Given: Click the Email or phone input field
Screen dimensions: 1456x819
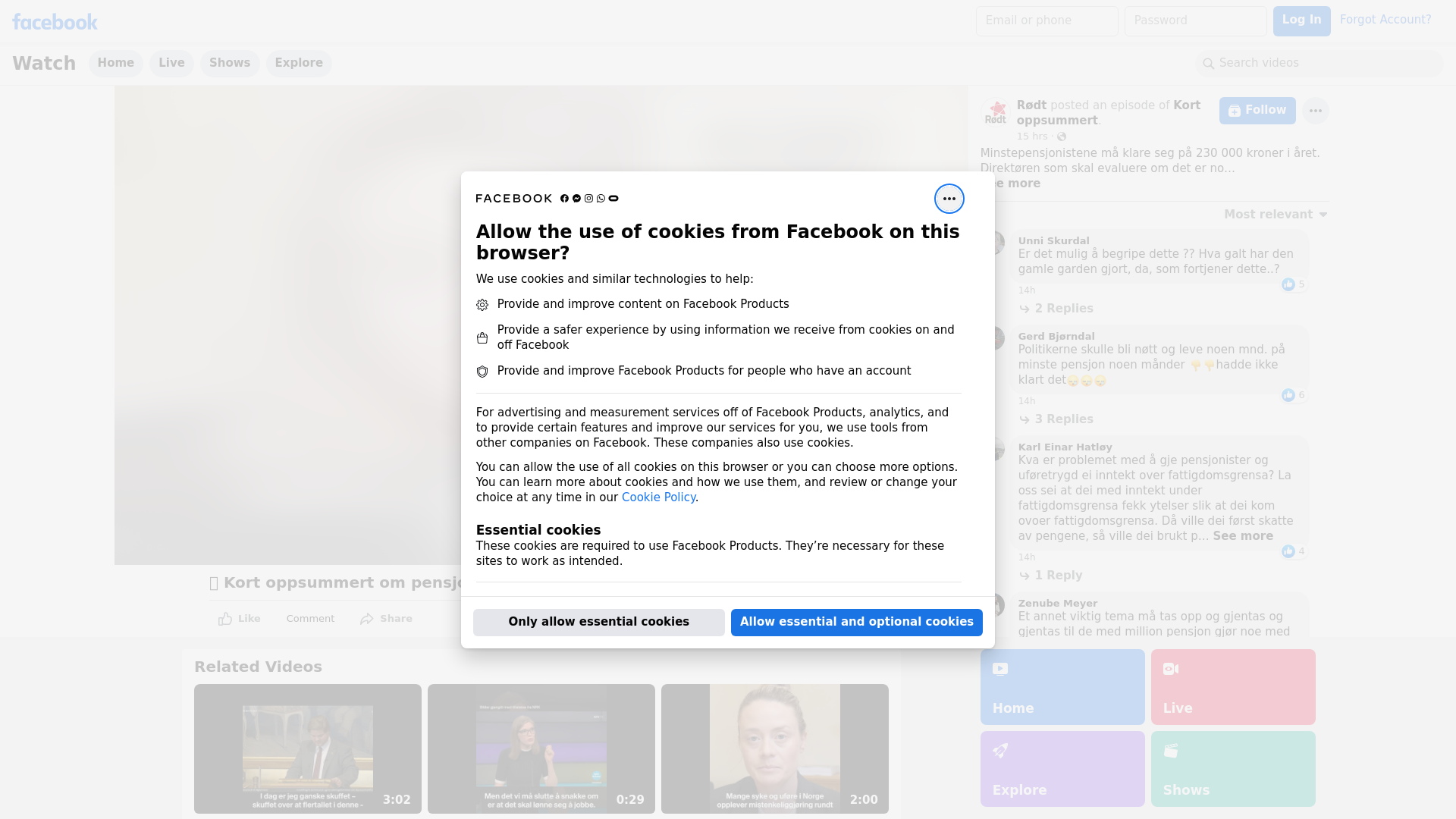Looking at the screenshot, I should tap(1046, 20).
